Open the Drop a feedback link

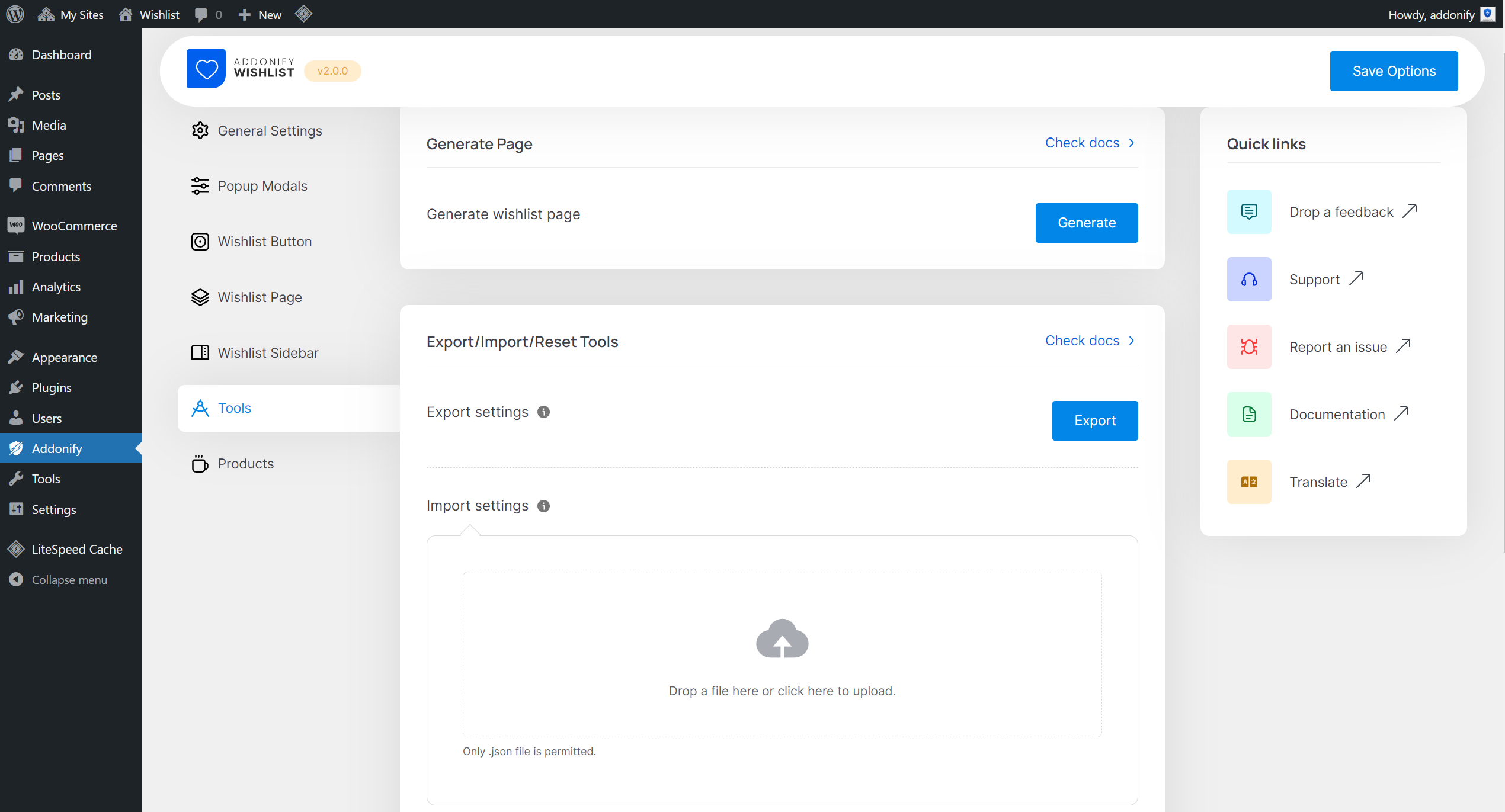point(1353,211)
